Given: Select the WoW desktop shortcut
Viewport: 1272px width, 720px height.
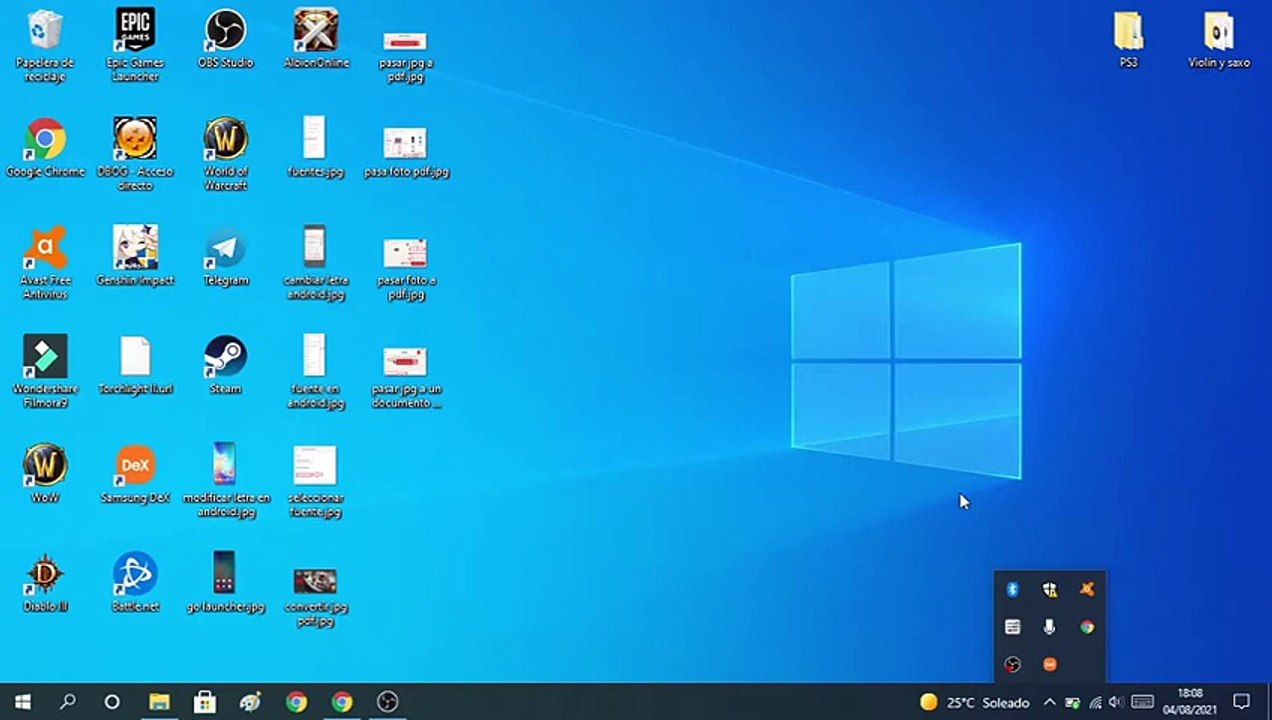Looking at the screenshot, I should coord(45,474).
